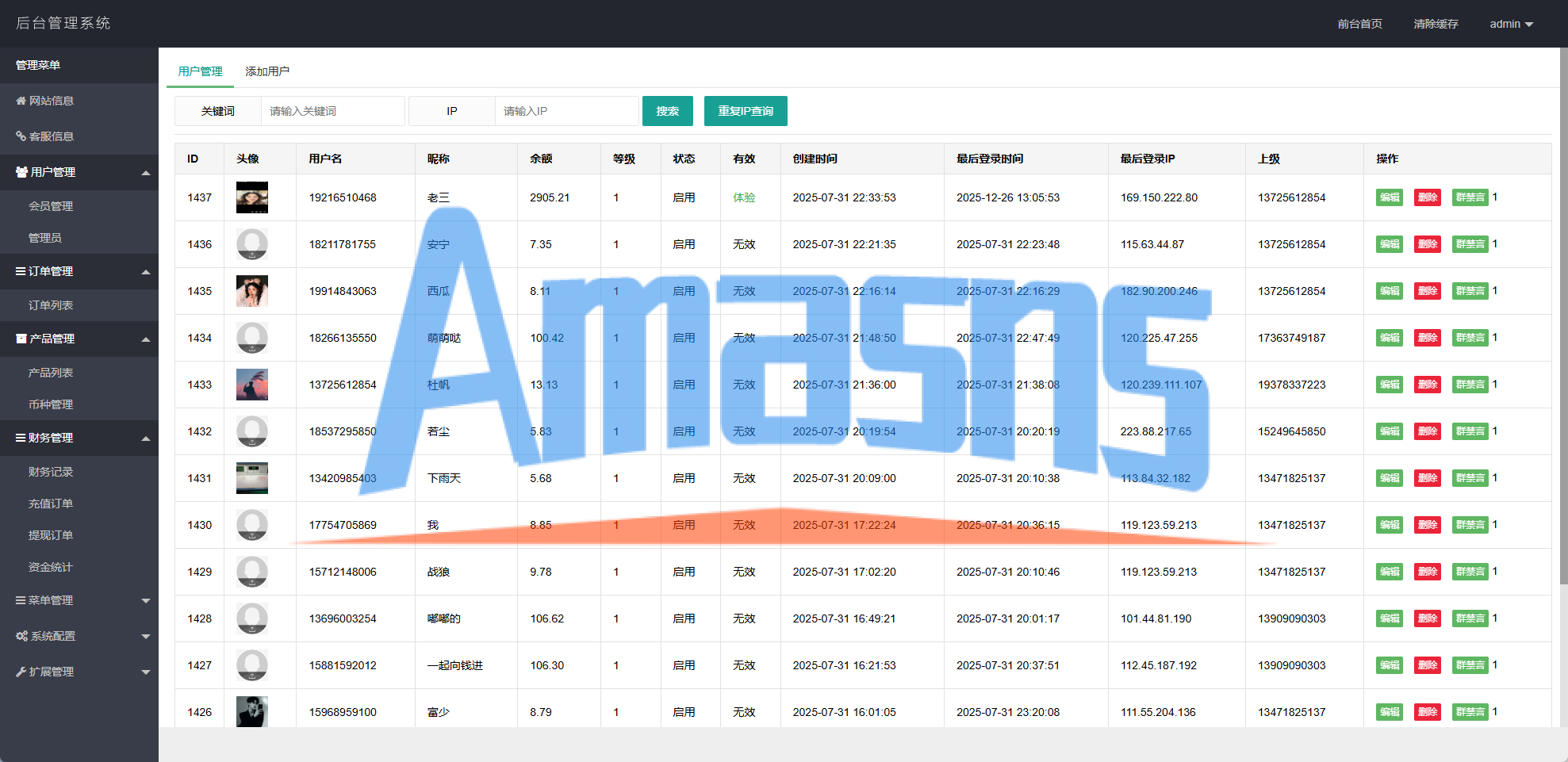Click avatar thumbnail of user 1435

tap(252, 291)
